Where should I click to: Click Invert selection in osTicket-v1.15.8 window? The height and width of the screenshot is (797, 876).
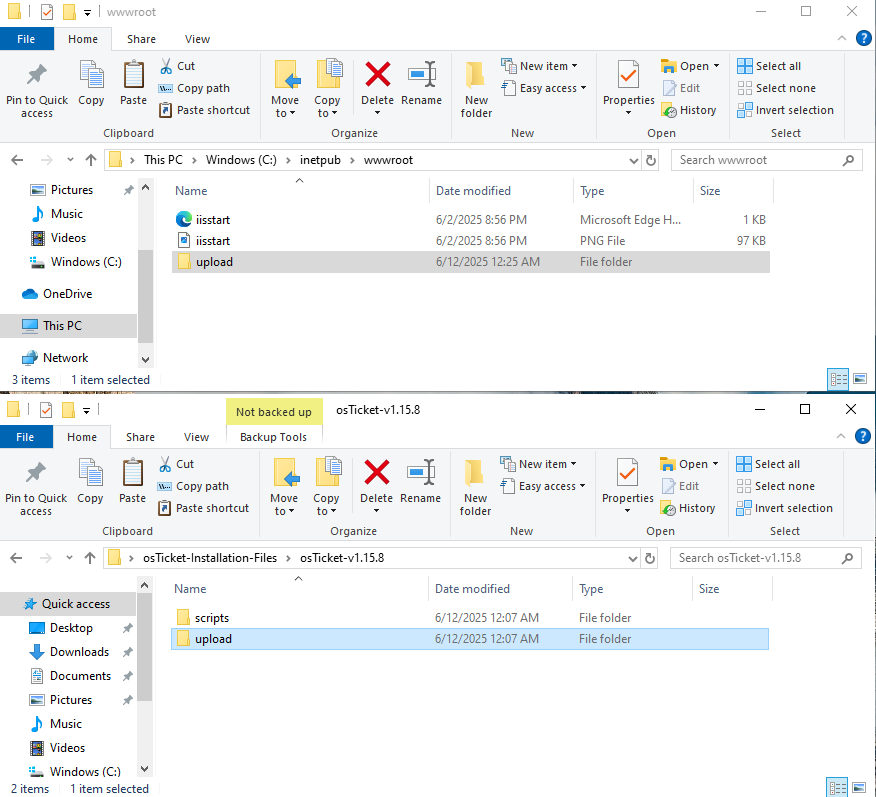coord(784,508)
